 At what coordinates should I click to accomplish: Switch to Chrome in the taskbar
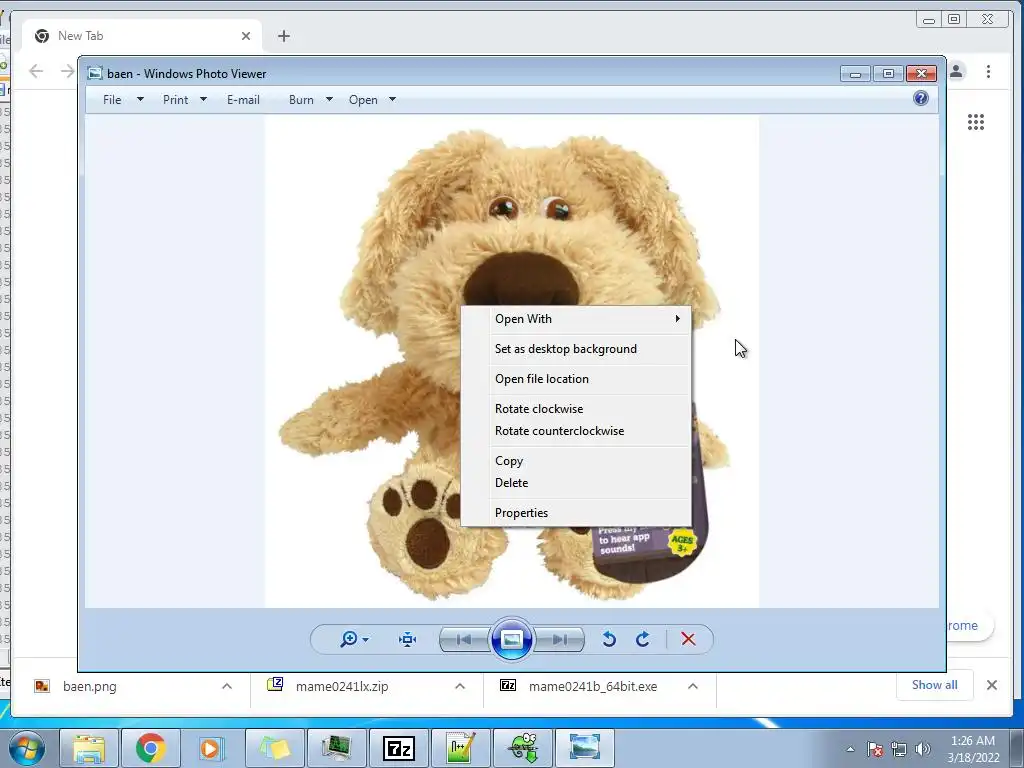151,748
